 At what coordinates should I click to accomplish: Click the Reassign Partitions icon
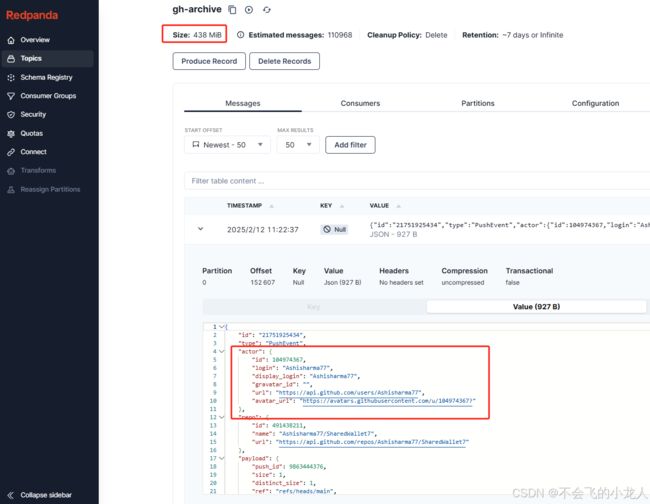11,189
